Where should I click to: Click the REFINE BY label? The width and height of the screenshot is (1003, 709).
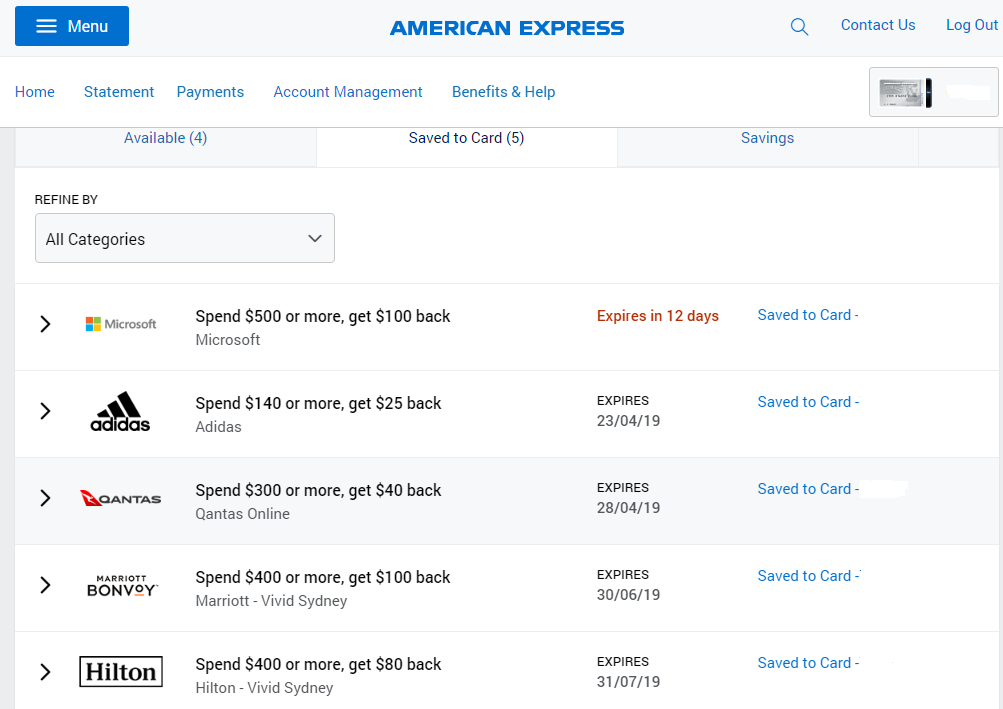click(66, 200)
